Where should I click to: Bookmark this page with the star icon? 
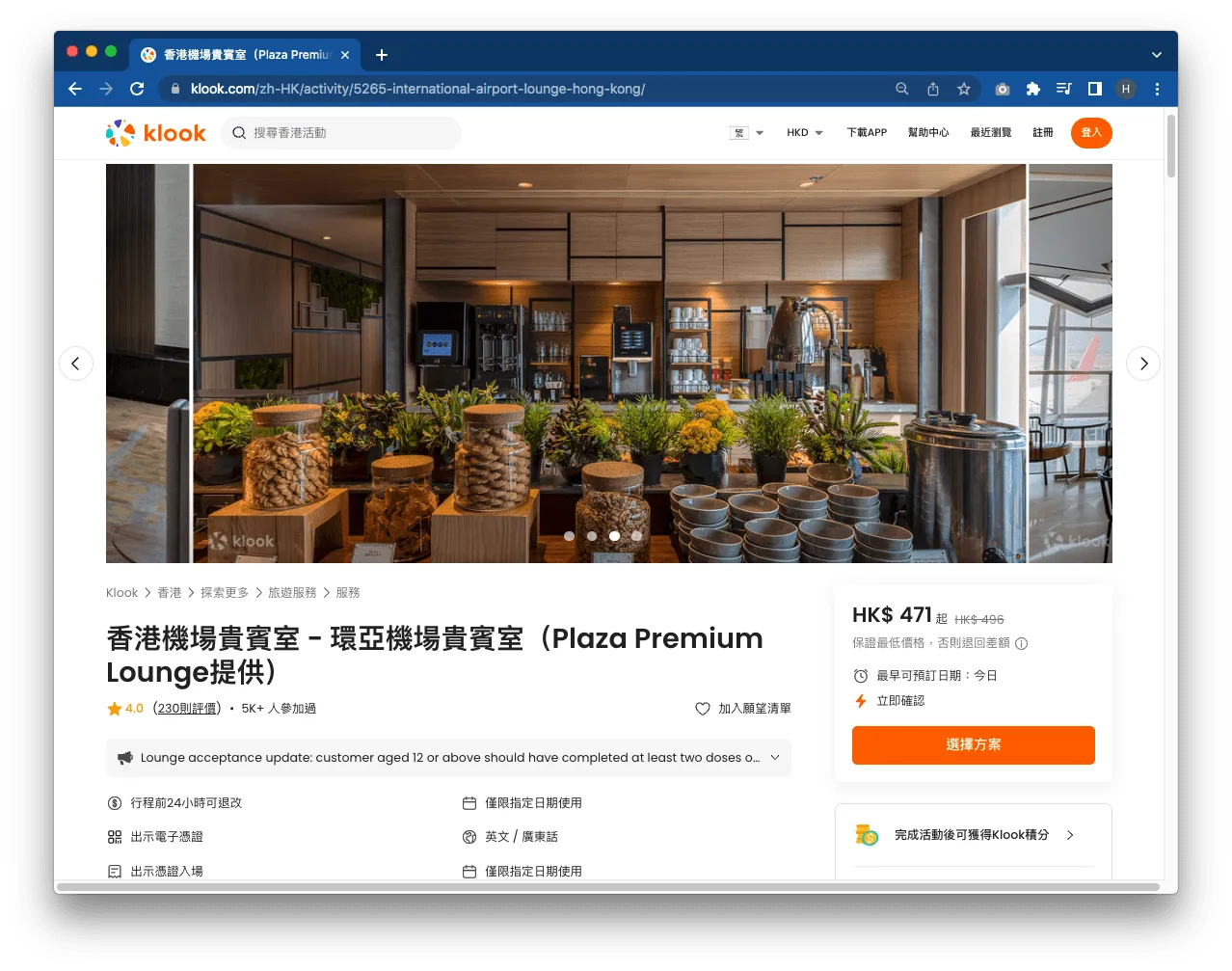[963, 89]
